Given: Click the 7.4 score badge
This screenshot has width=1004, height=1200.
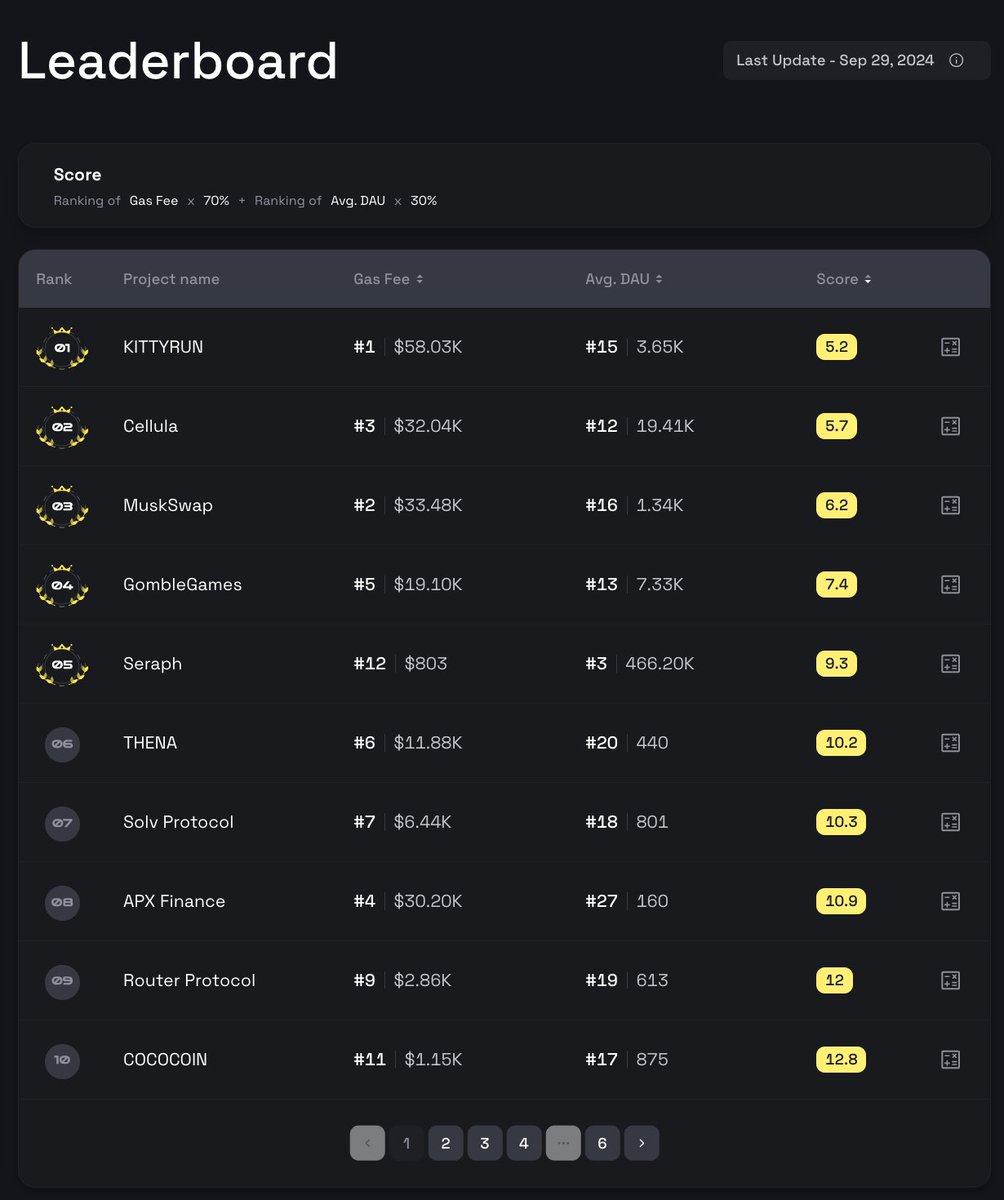Looking at the screenshot, I should [x=836, y=584].
